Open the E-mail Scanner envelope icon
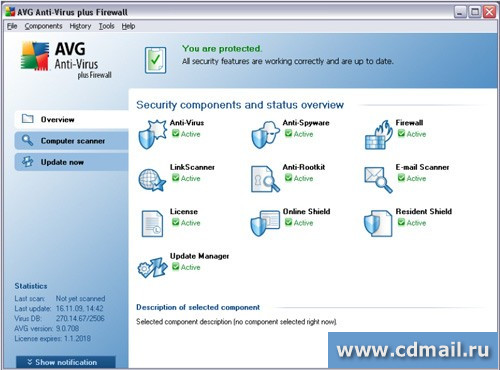The height and width of the screenshot is (370, 500). tap(378, 179)
